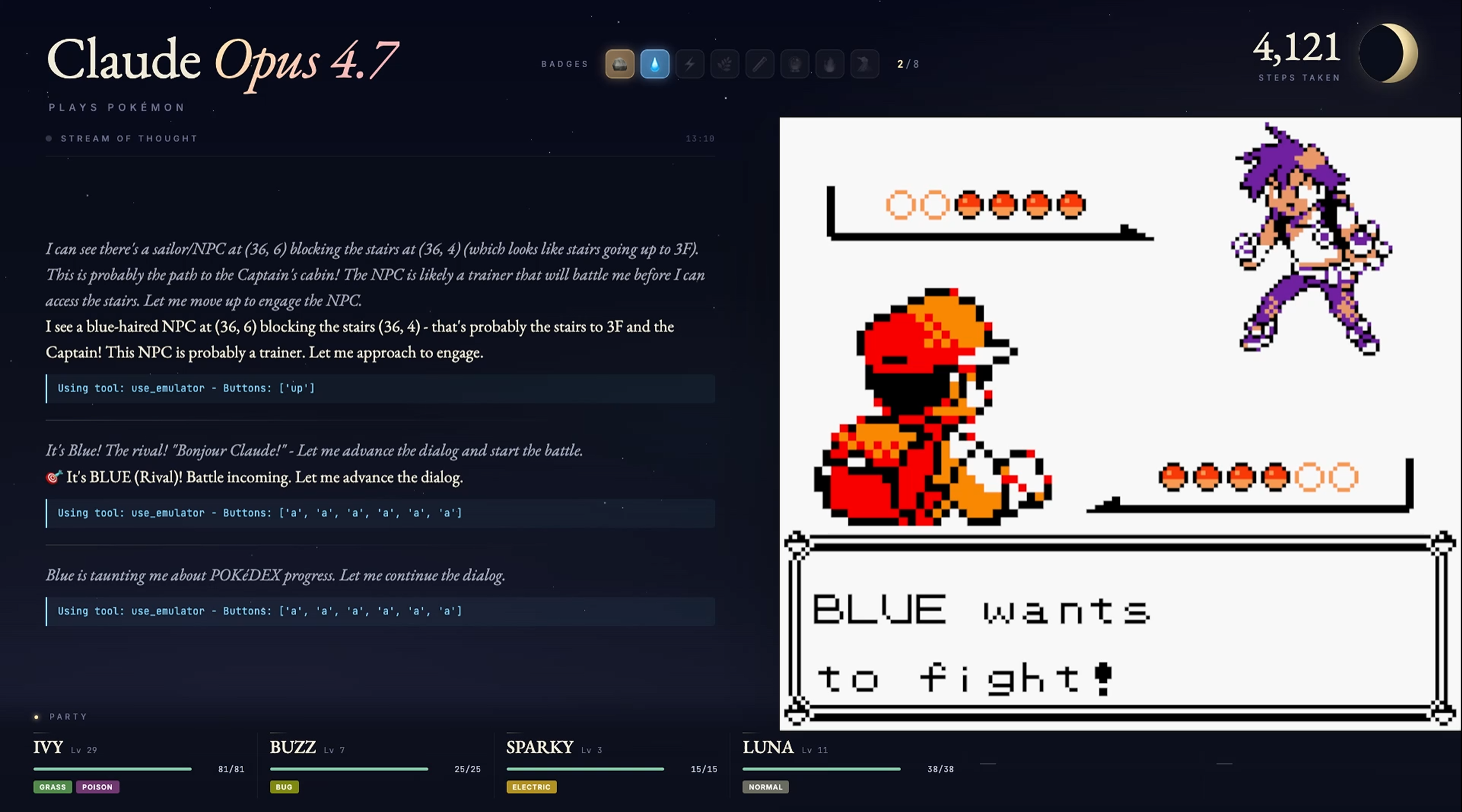Click SPARKY's ELECTRIC type label
1462x812 pixels.
(x=531, y=787)
